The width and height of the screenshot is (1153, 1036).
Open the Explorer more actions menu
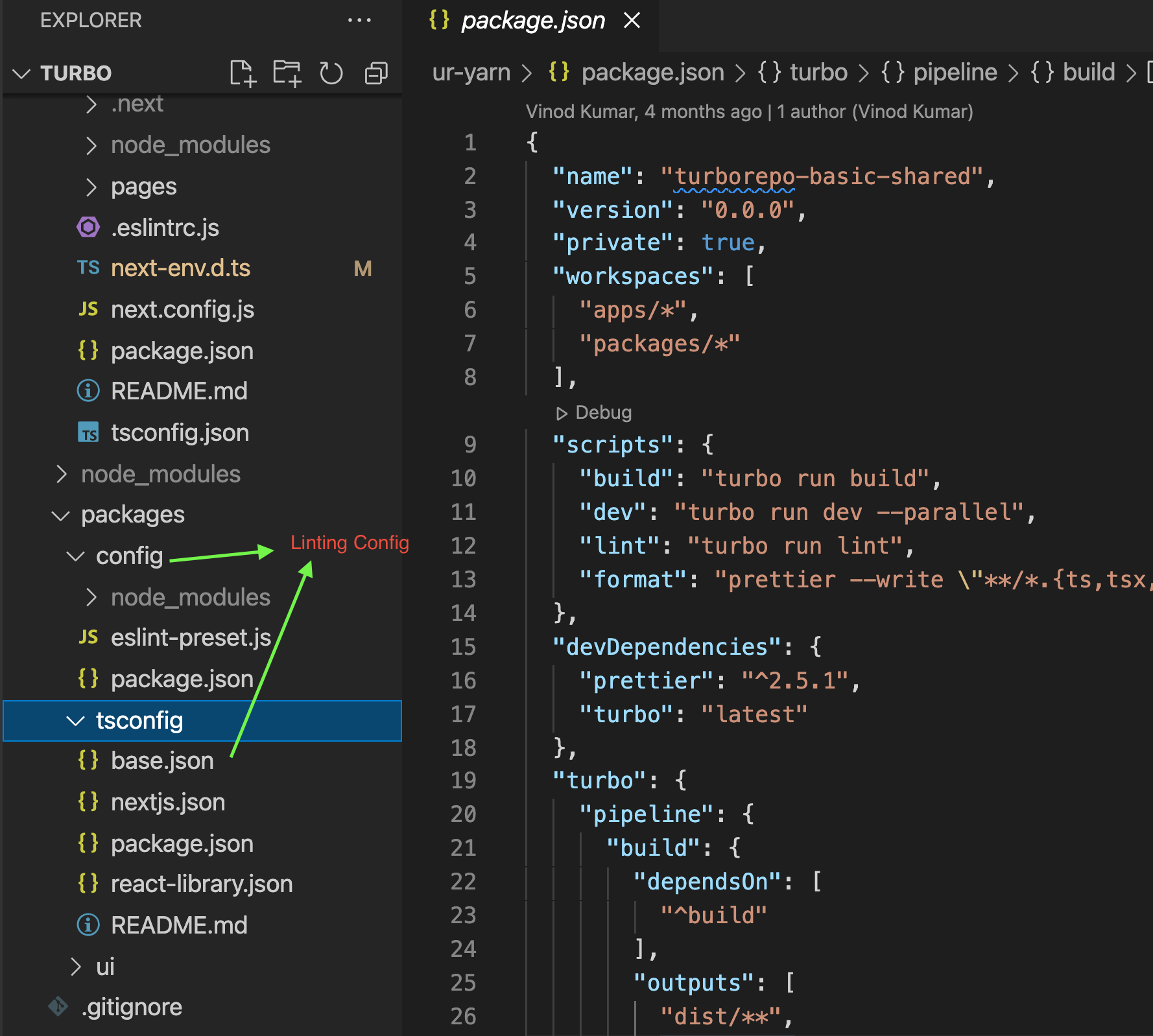[359, 20]
